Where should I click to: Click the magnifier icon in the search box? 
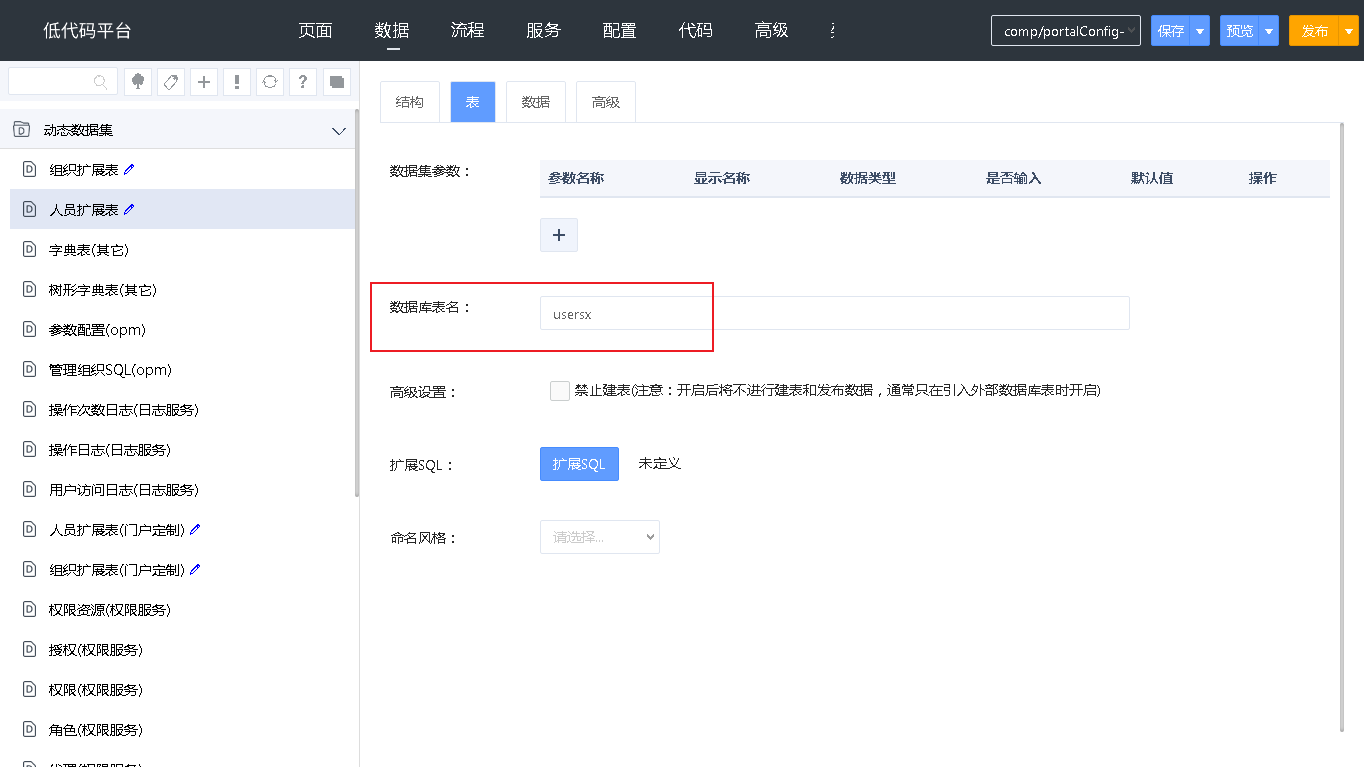pos(101,82)
